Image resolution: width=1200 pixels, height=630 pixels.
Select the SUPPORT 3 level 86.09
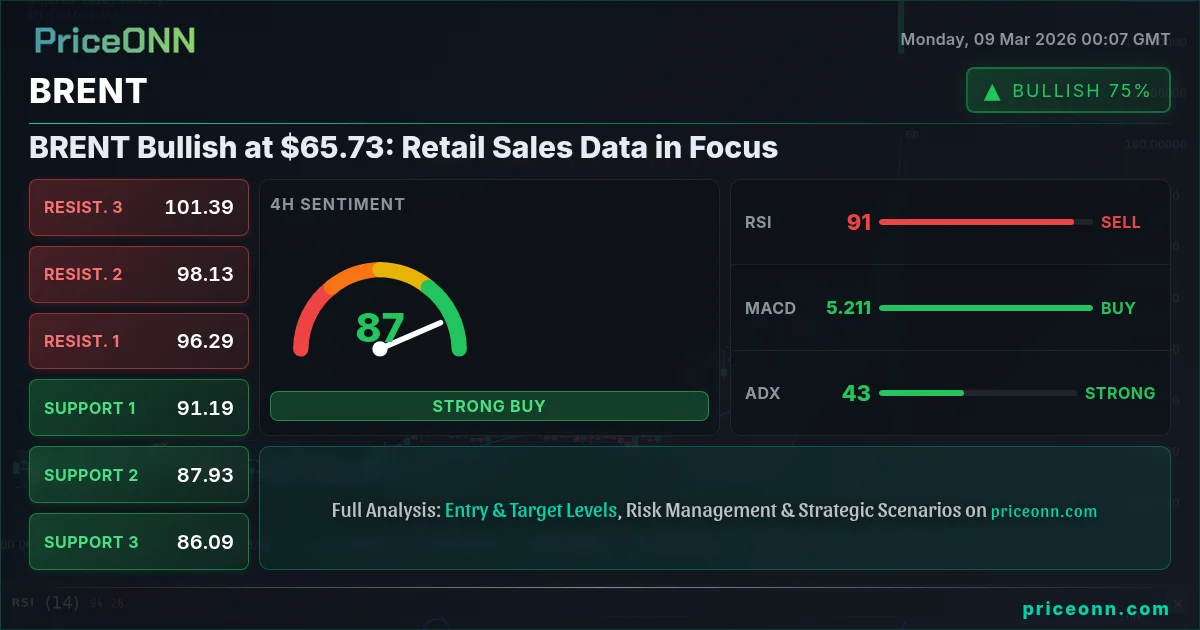pyautogui.click(x=139, y=542)
